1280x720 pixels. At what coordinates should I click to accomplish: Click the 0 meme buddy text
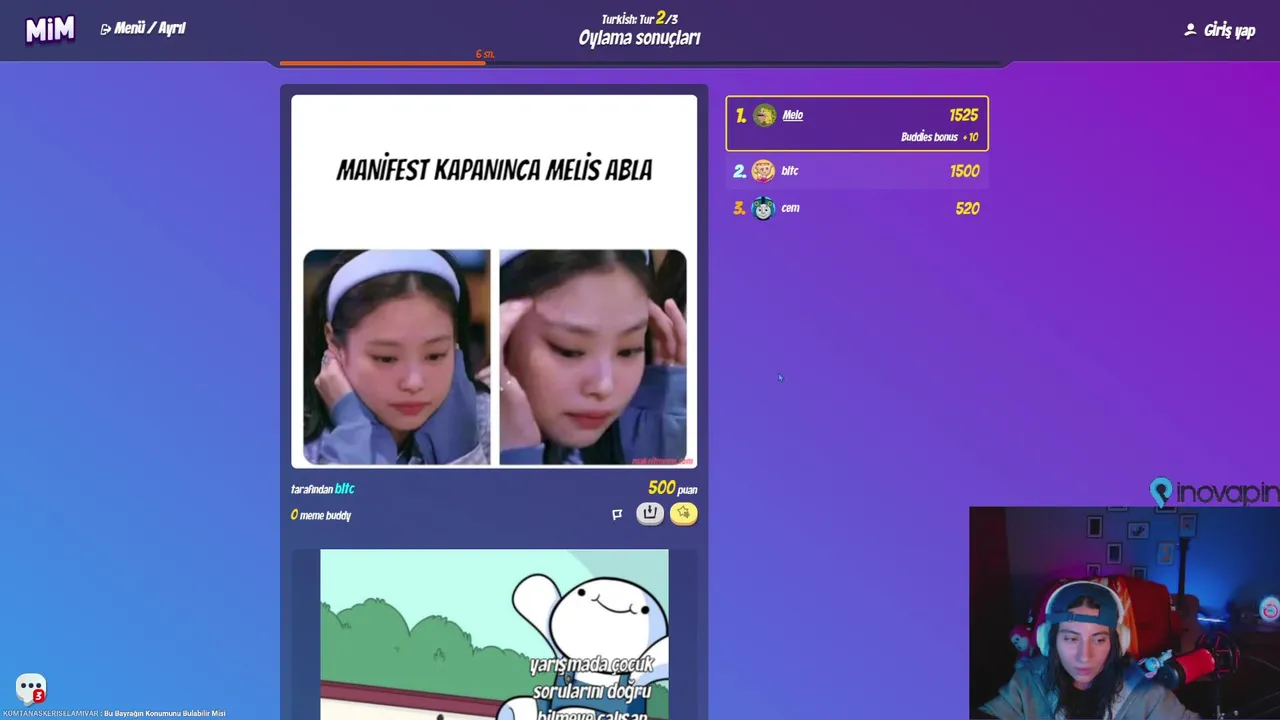pyautogui.click(x=321, y=515)
